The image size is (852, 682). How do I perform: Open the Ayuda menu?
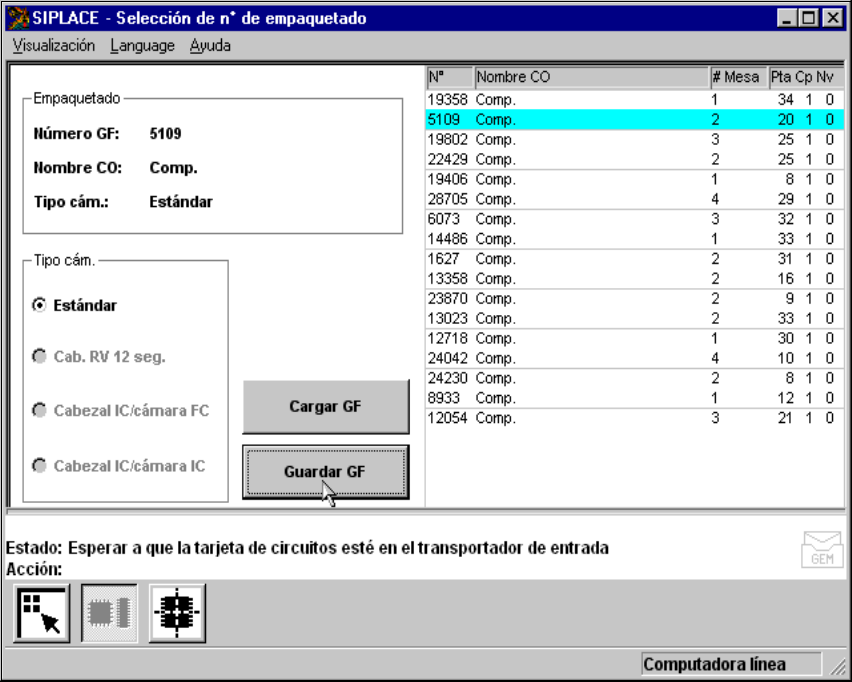coord(210,46)
